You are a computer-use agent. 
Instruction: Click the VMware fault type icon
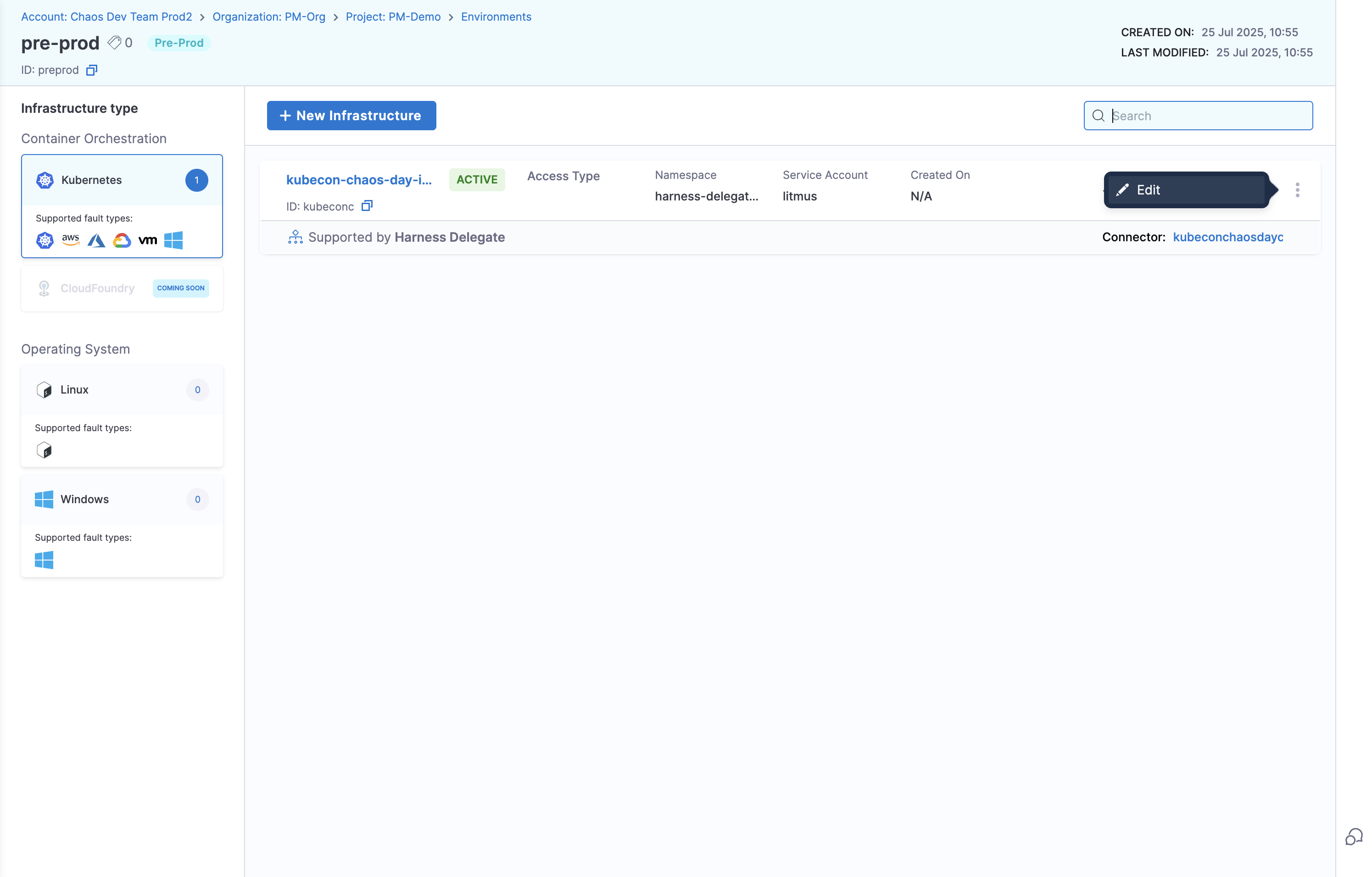[x=148, y=240]
